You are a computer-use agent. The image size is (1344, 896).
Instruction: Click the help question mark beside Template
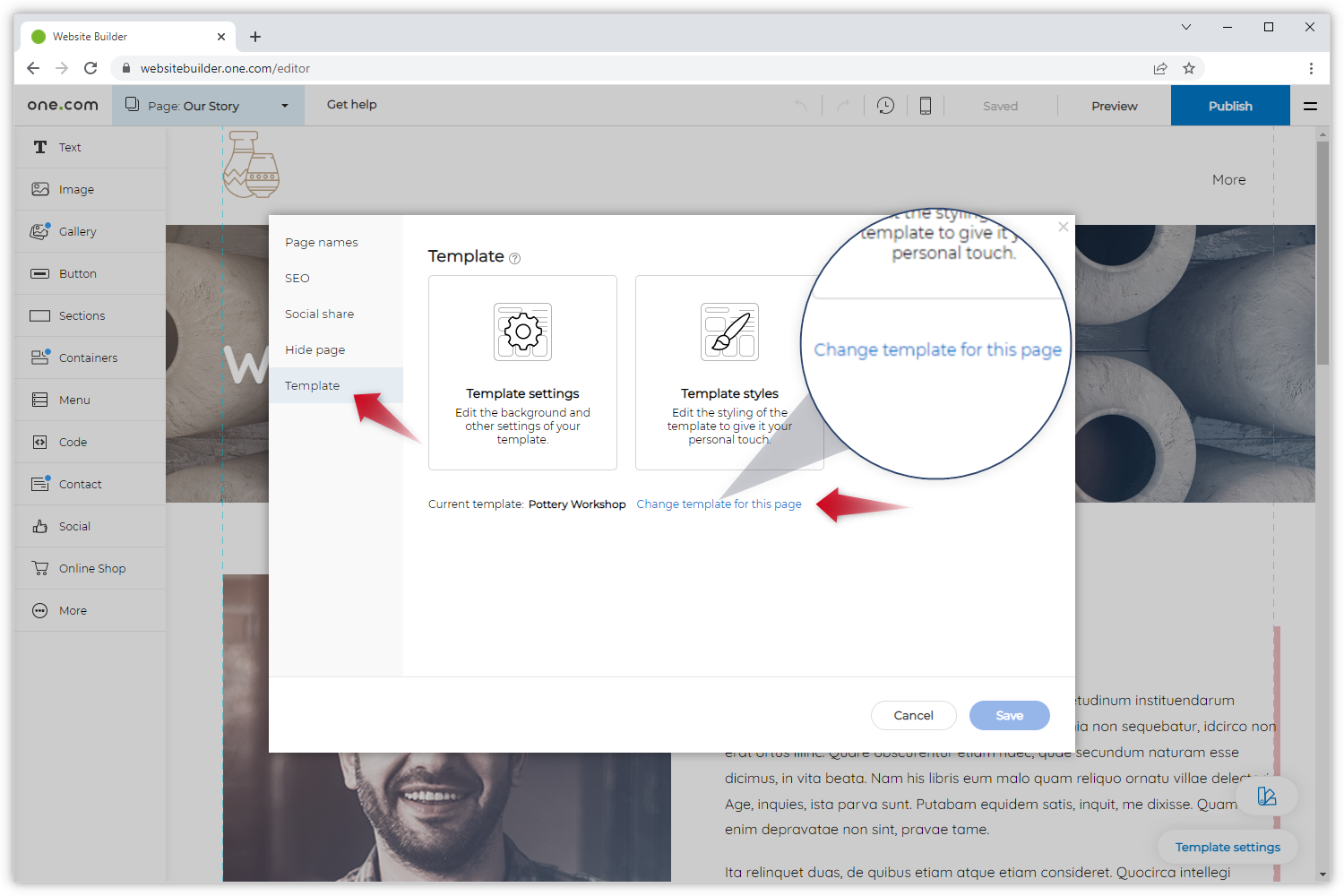(515, 259)
